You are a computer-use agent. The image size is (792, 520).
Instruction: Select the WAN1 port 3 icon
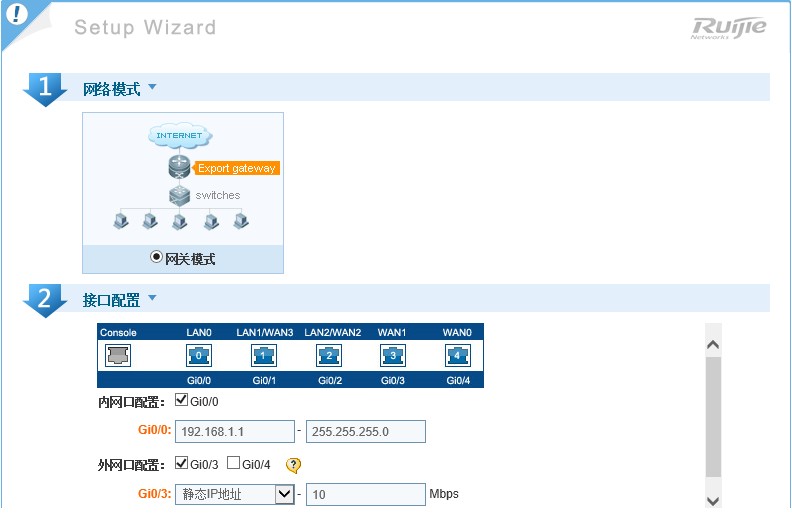tap(393, 355)
